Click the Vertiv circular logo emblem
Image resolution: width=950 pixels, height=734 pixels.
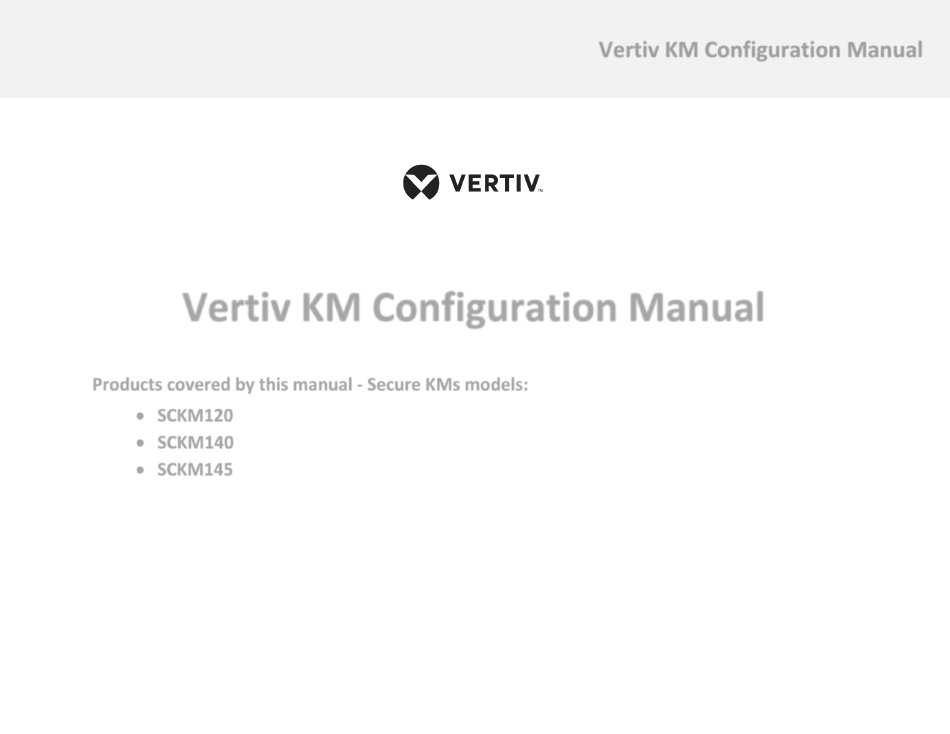pos(421,182)
